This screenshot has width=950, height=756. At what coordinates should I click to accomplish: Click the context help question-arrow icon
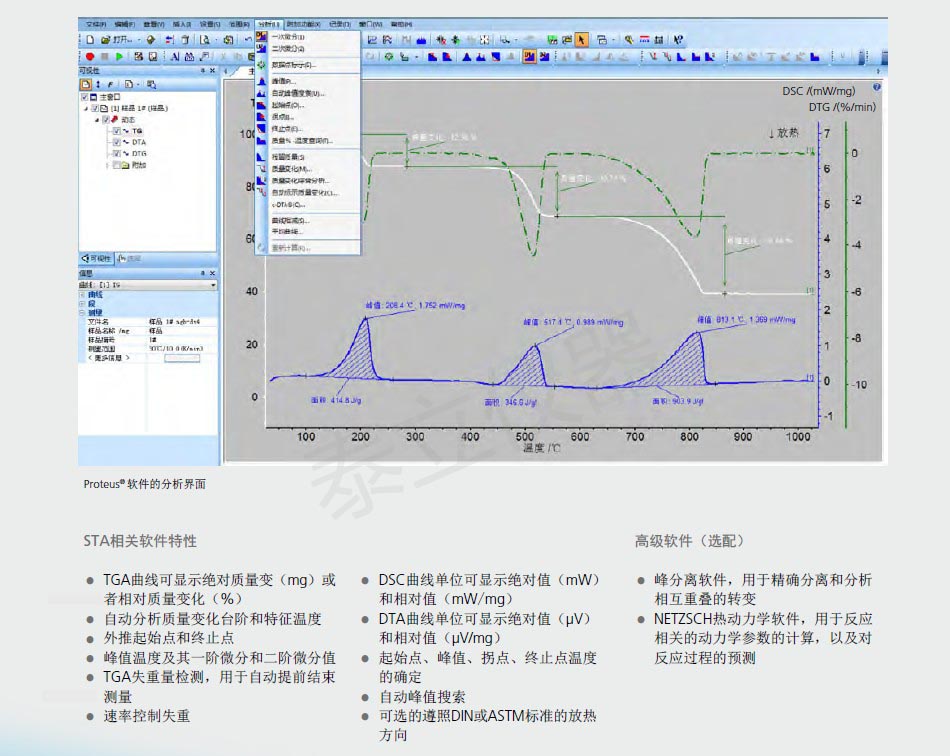tap(678, 40)
